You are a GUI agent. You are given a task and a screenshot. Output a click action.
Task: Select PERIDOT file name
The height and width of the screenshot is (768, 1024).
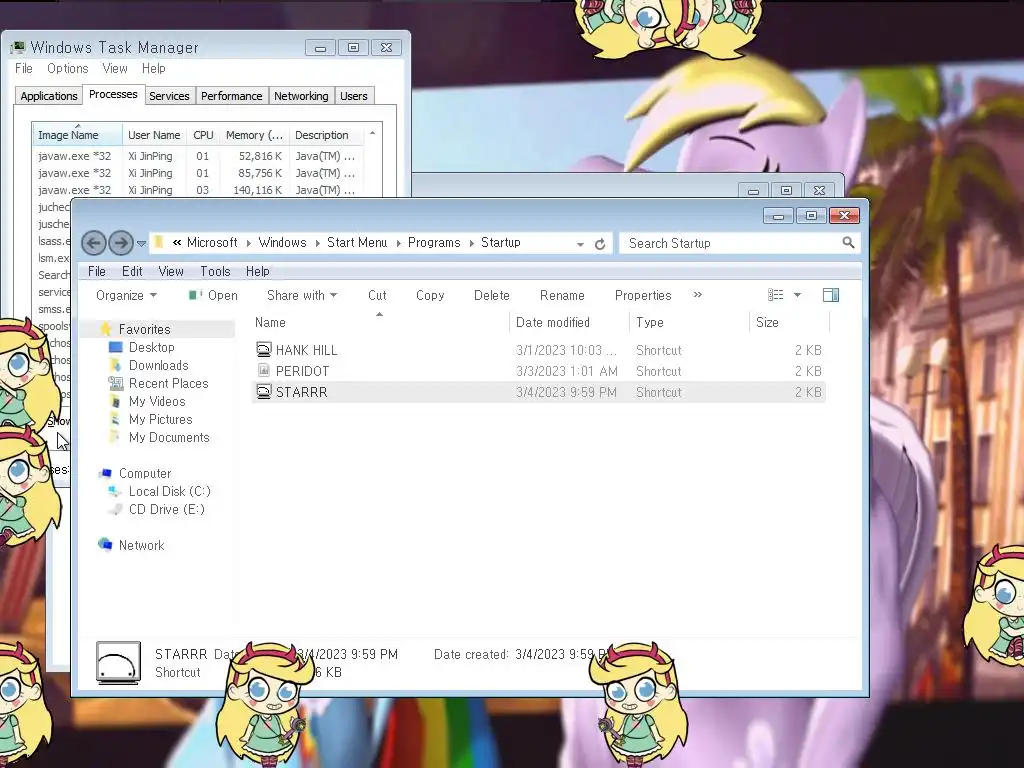302,371
